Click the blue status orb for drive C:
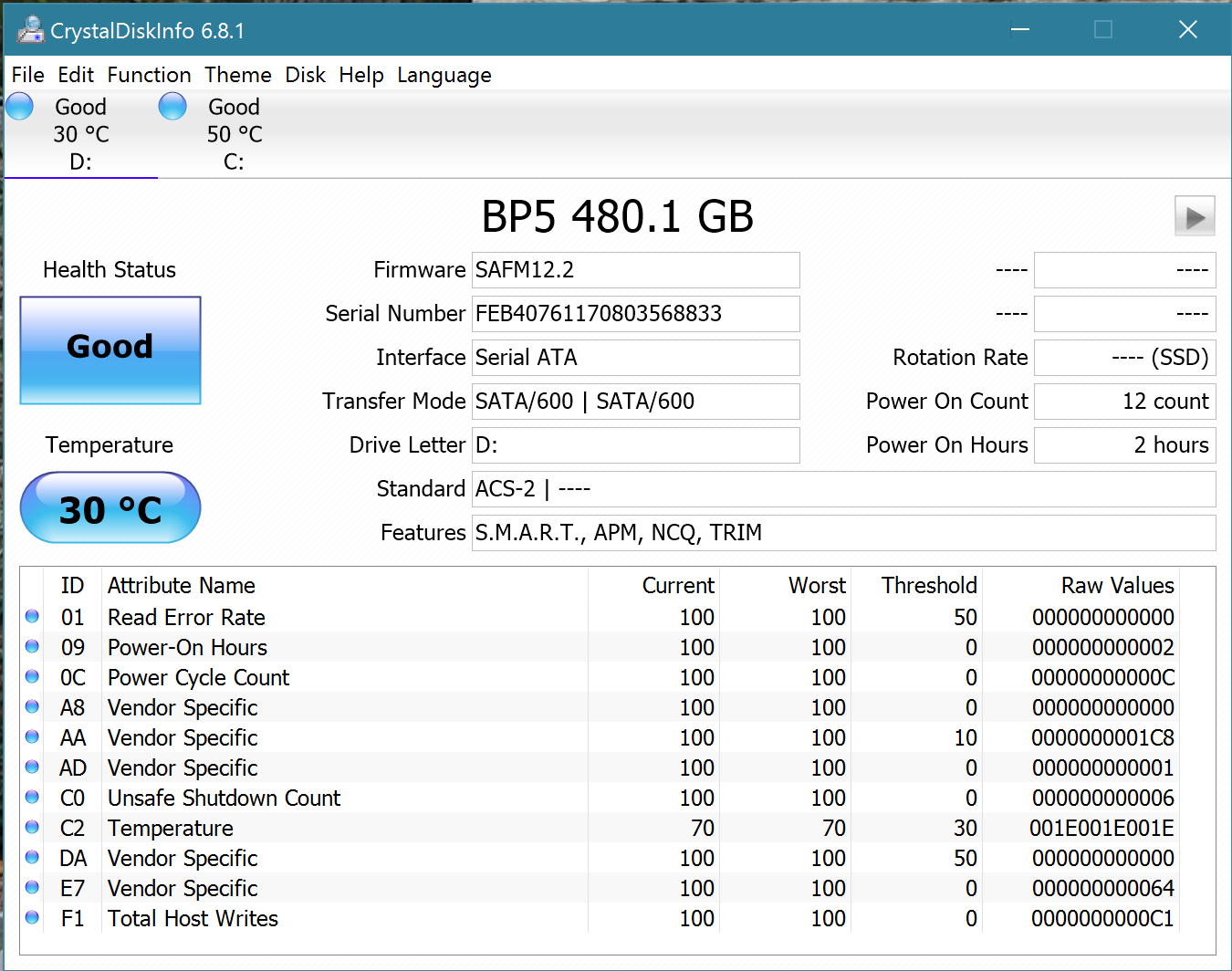The height and width of the screenshot is (971, 1232). pyautogui.click(x=172, y=107)
